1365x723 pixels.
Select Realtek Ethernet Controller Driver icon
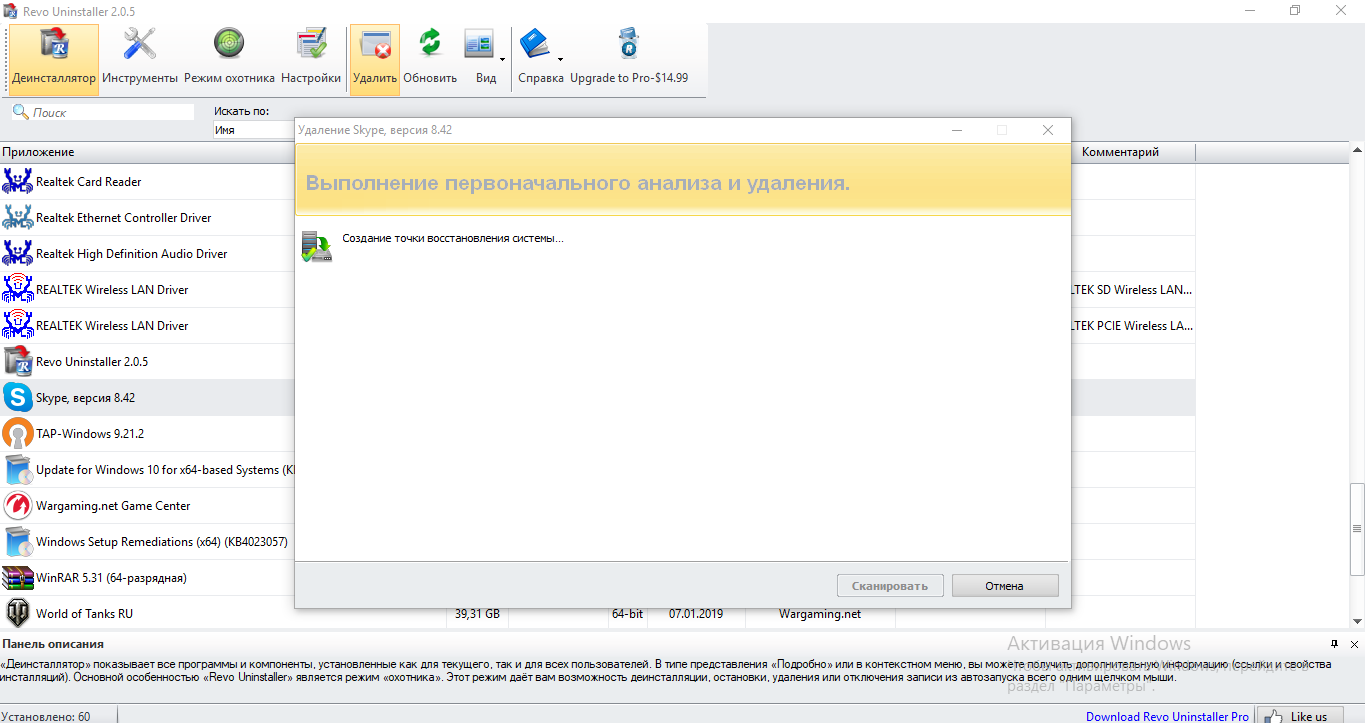click(x=18, y=217)
